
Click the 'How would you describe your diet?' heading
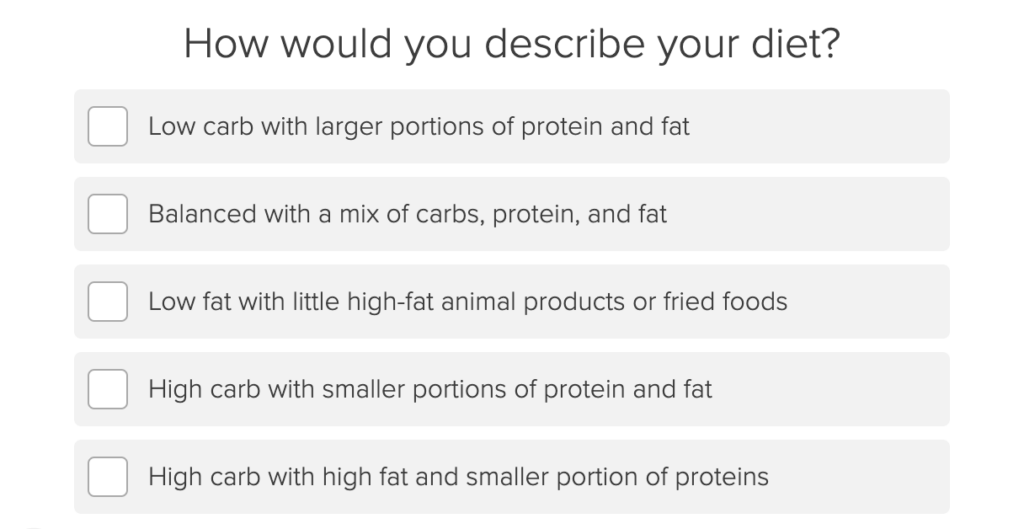point(512,44)
